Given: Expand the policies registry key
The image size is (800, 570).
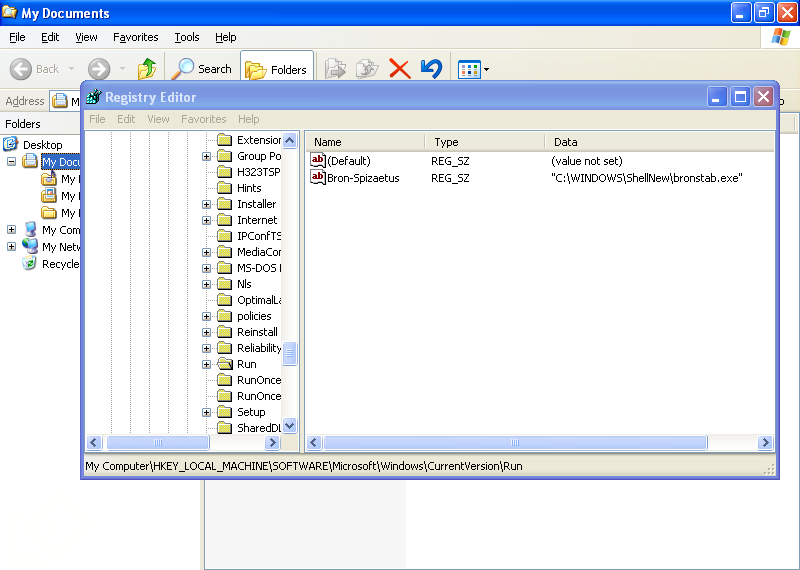Looking at the screenshot, I should 206,316.
